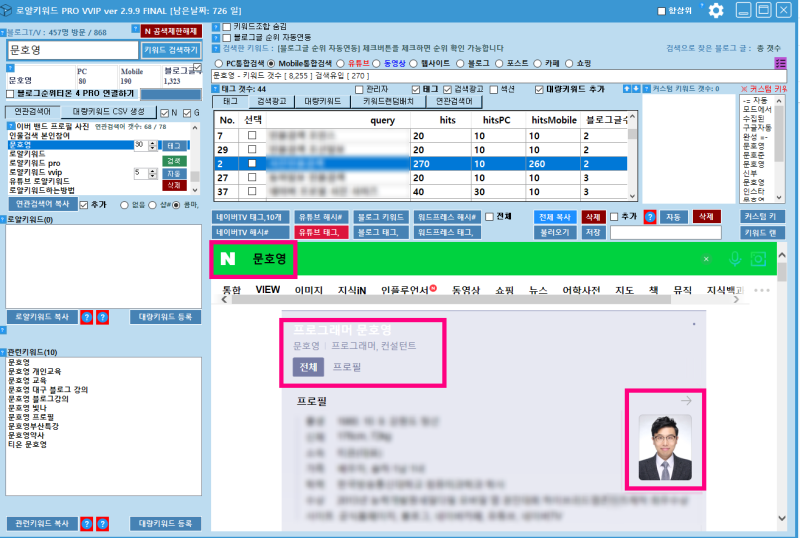Enable 블로그글 순위 자동연동 checkbox
The height and width of the screenshot is (538, 800).
point(227,38)
